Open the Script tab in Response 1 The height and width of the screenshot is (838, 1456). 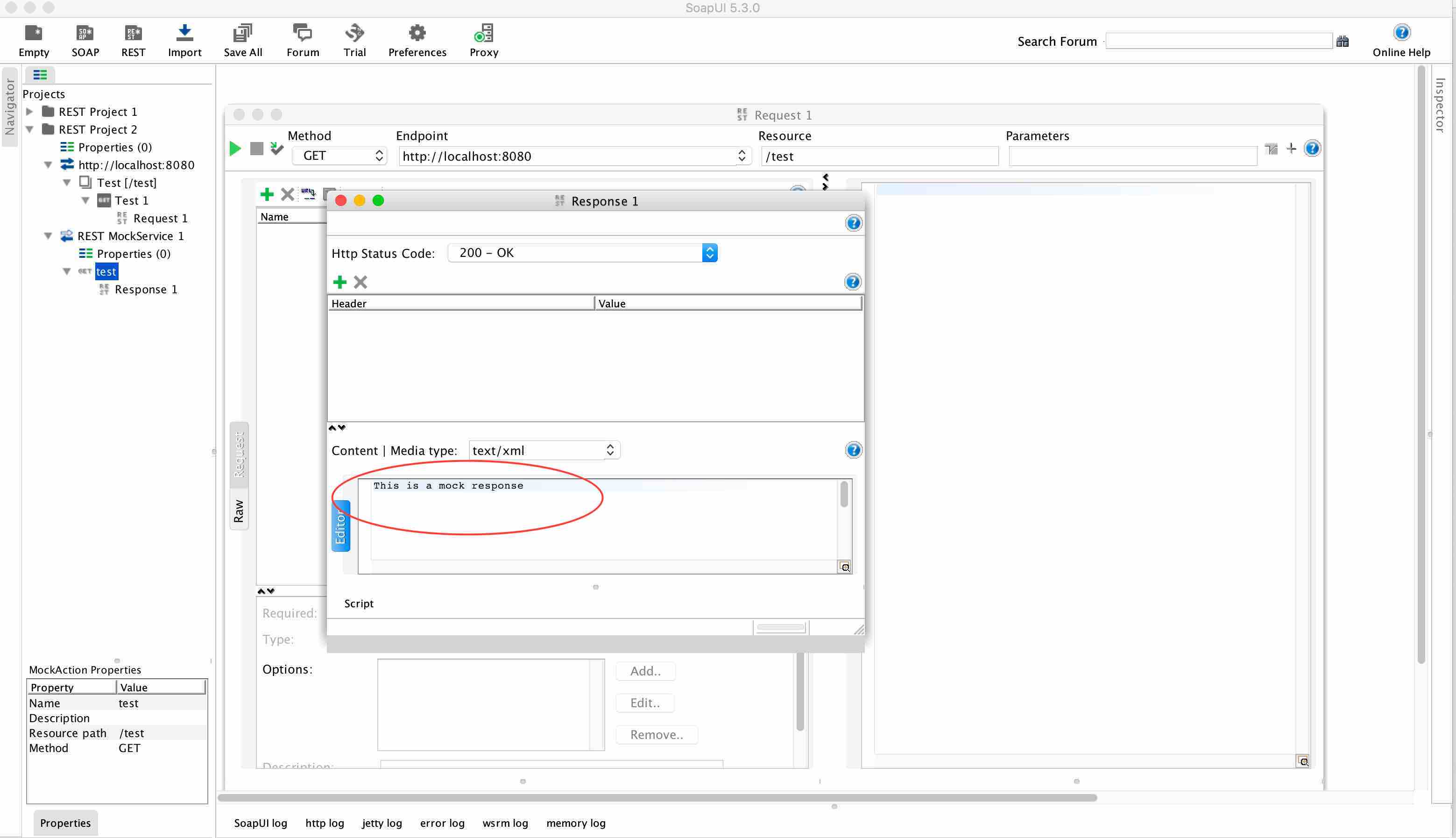pos(358,603)
